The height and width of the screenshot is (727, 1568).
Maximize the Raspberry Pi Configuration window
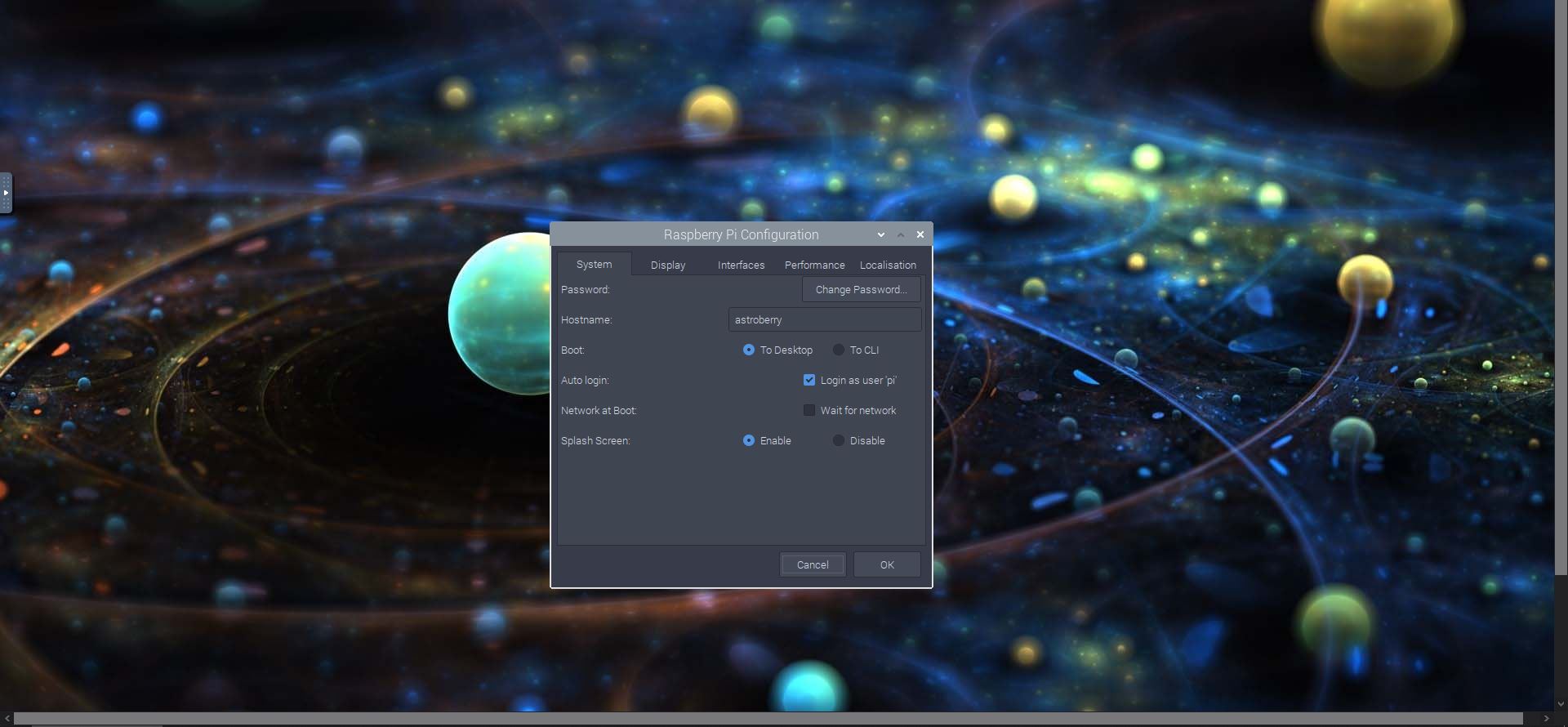pos(901,234)
